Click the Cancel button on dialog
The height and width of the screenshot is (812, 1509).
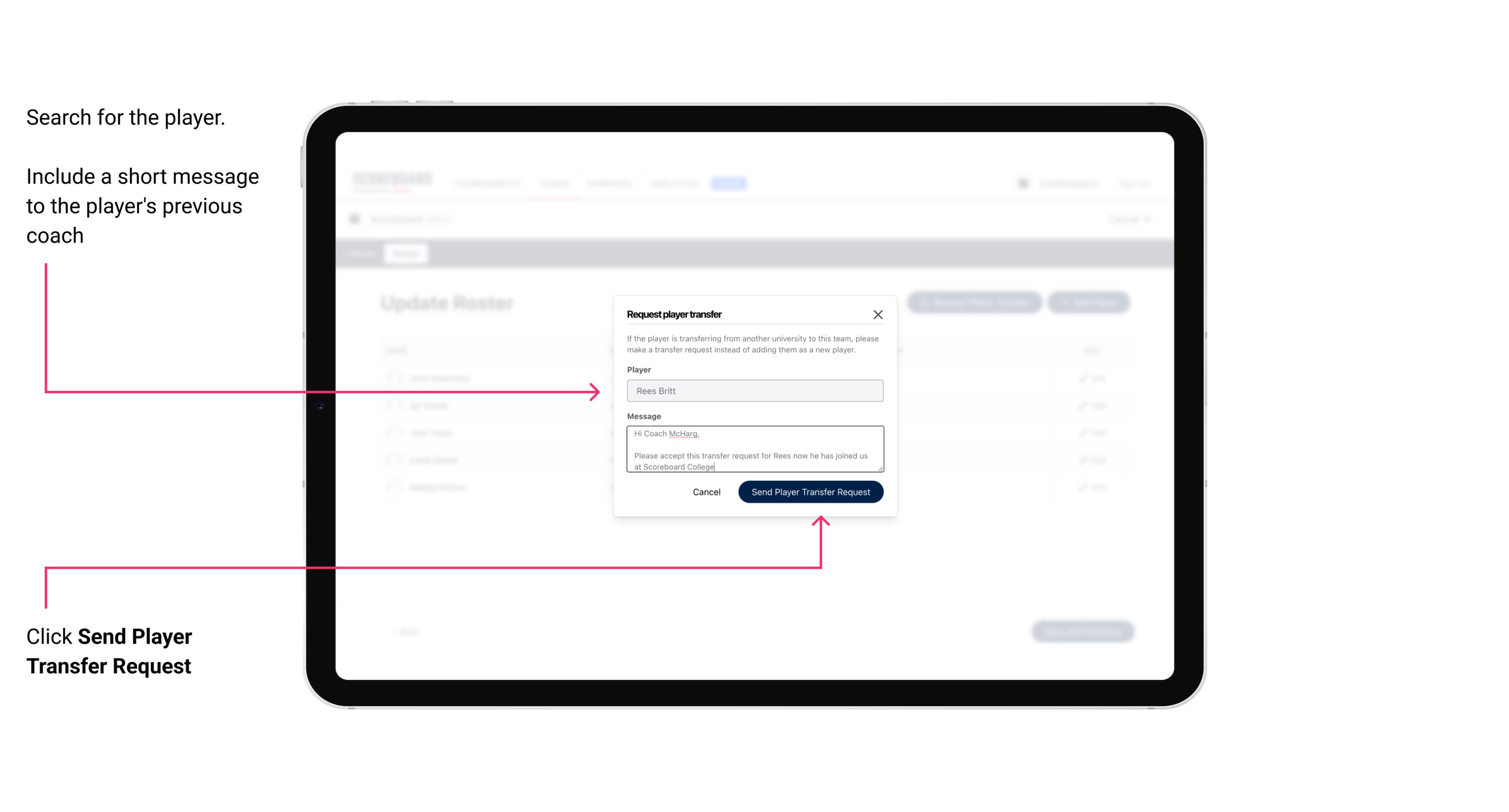(706, 491)
